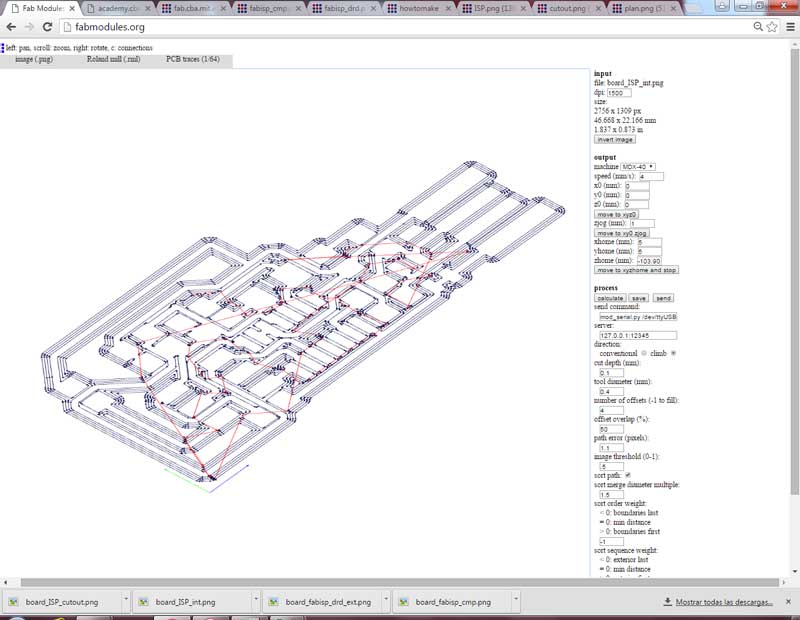Click the tool diameter (mm) field
The image size is (800, 620).
(x=611, y=391)
